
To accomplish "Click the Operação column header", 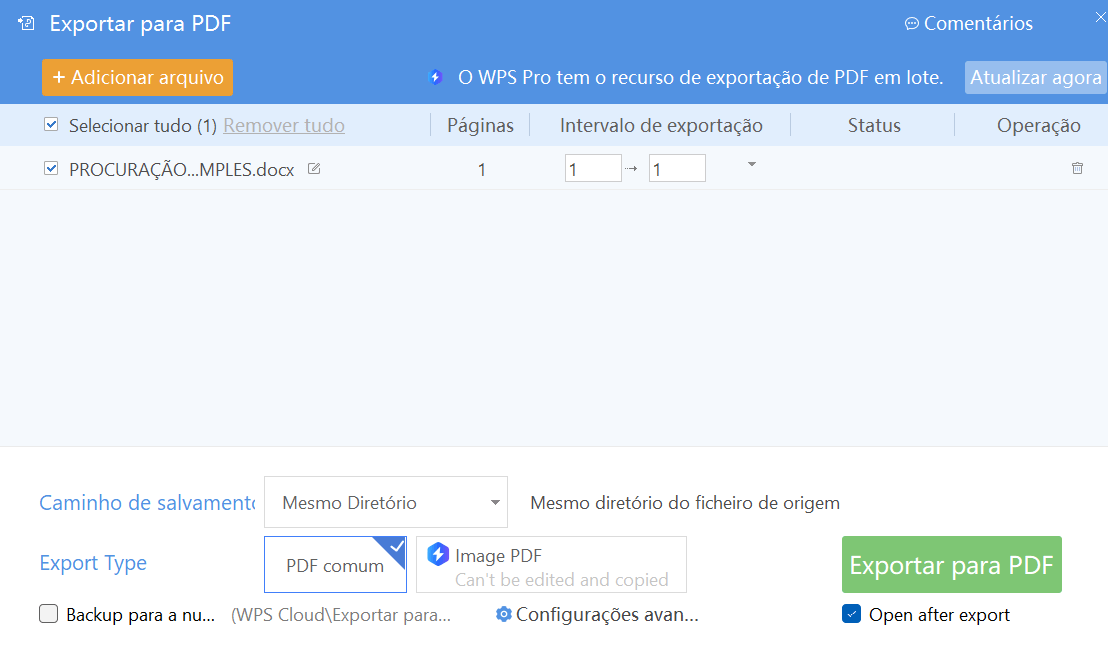I will [1039, 125].
